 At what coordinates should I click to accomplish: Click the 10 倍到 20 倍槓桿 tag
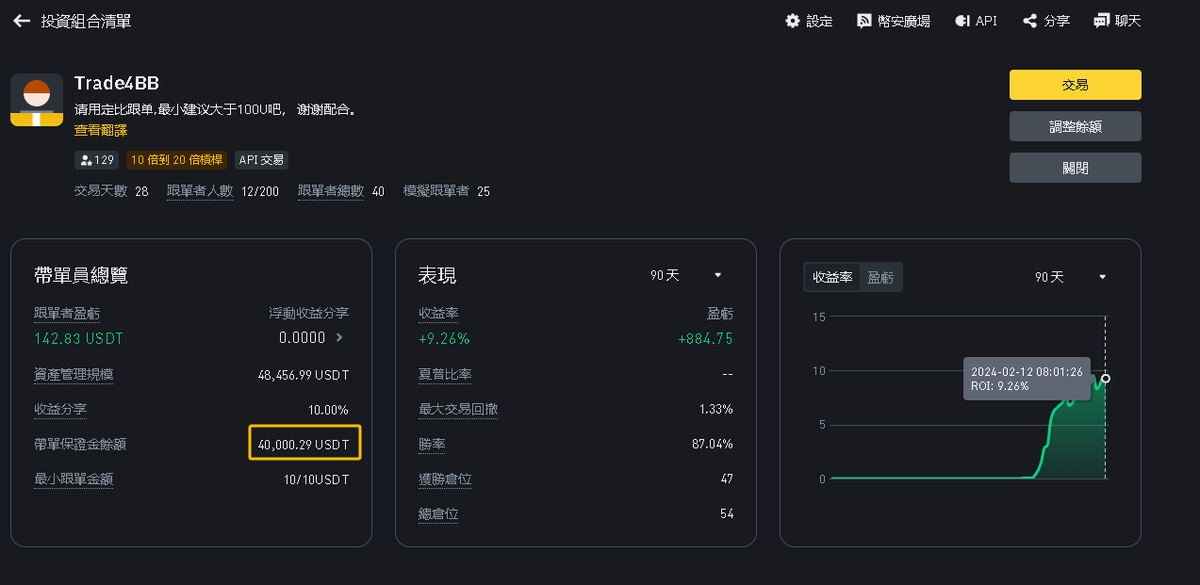177,160
